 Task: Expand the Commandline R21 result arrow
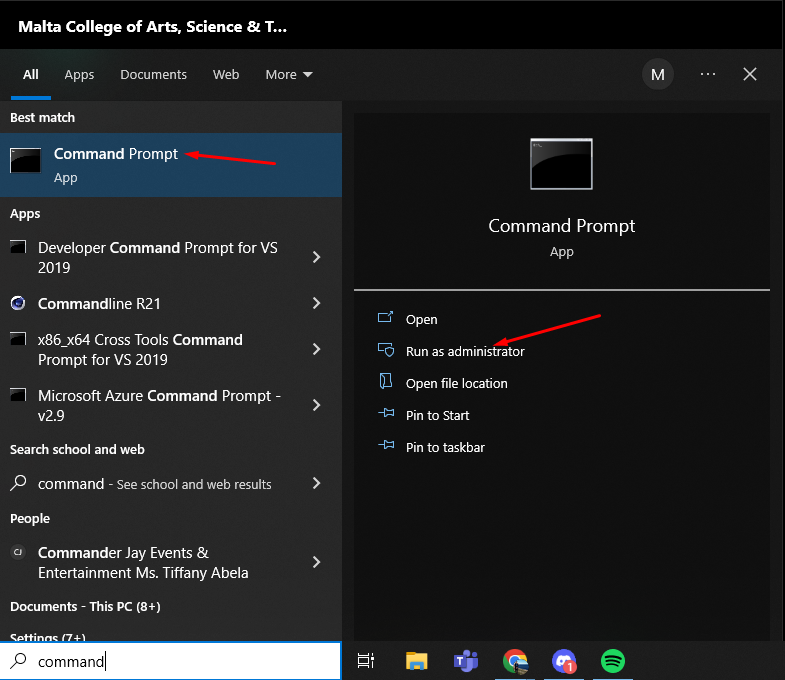pyautogui.click(x=316, y=303)
